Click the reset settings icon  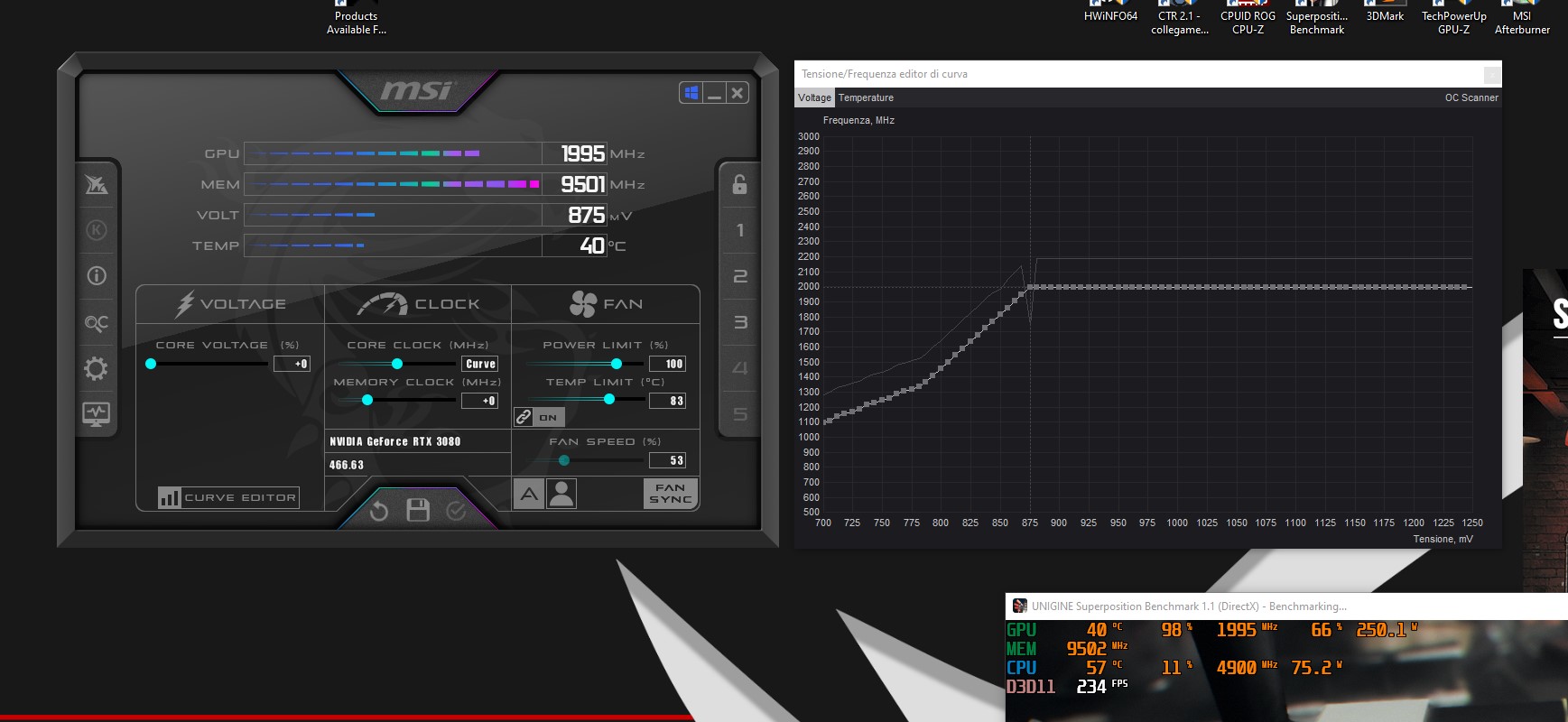tap(379, 511)
